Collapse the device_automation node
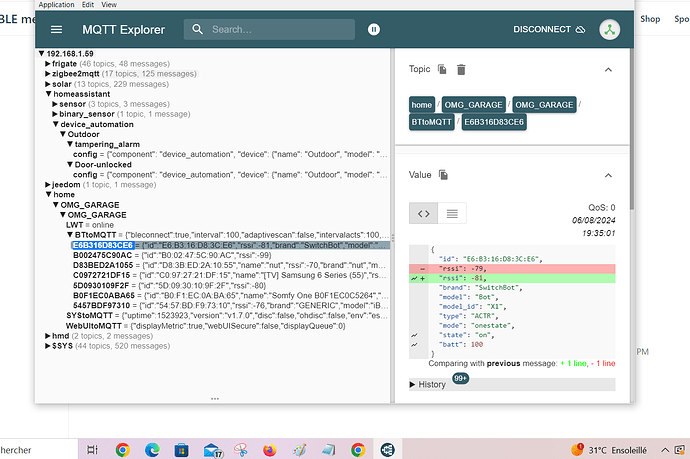690x459 pixels. tap(55, 124)
